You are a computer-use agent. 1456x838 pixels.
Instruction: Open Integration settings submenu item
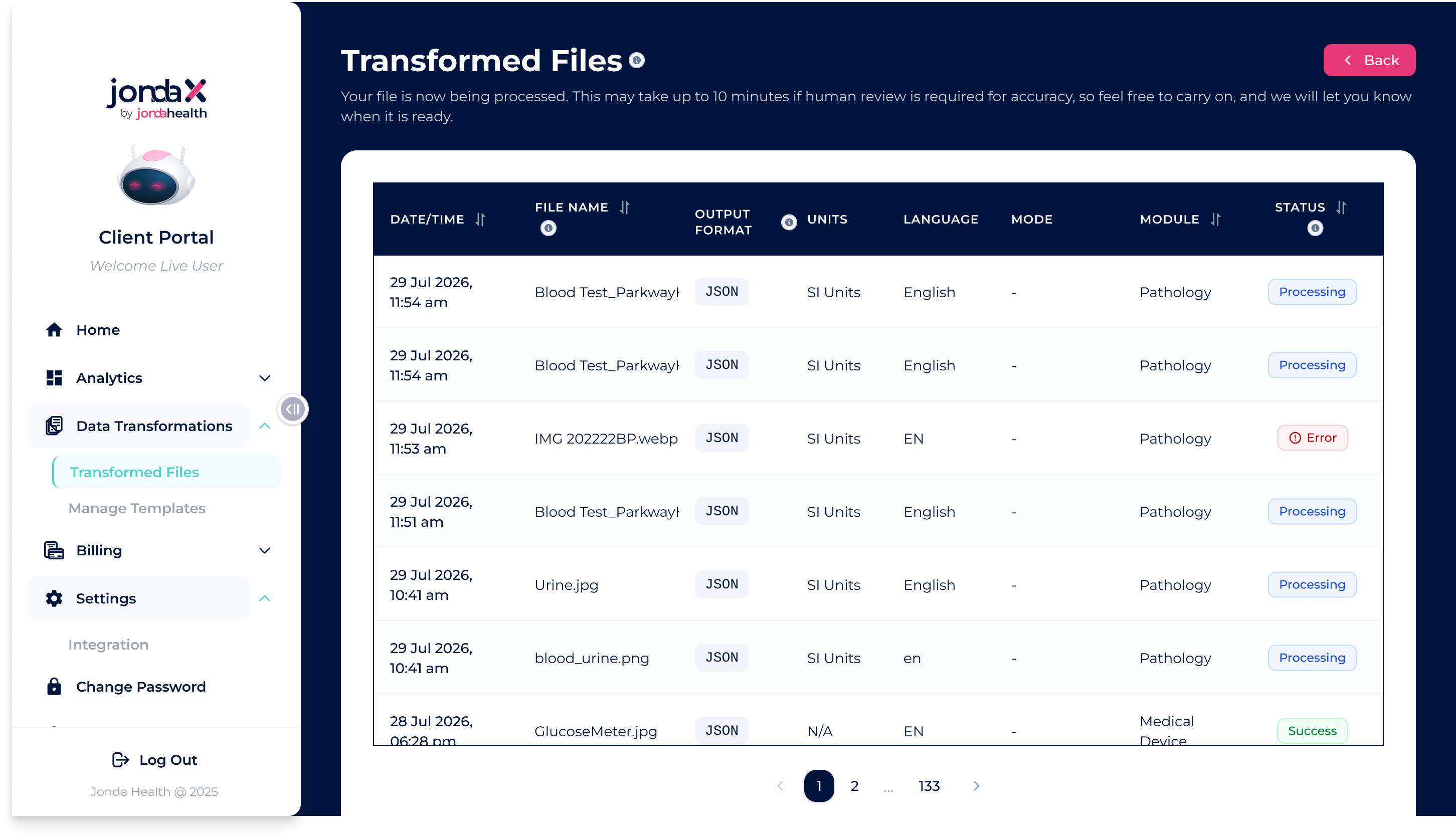click(x=108, y=645)
